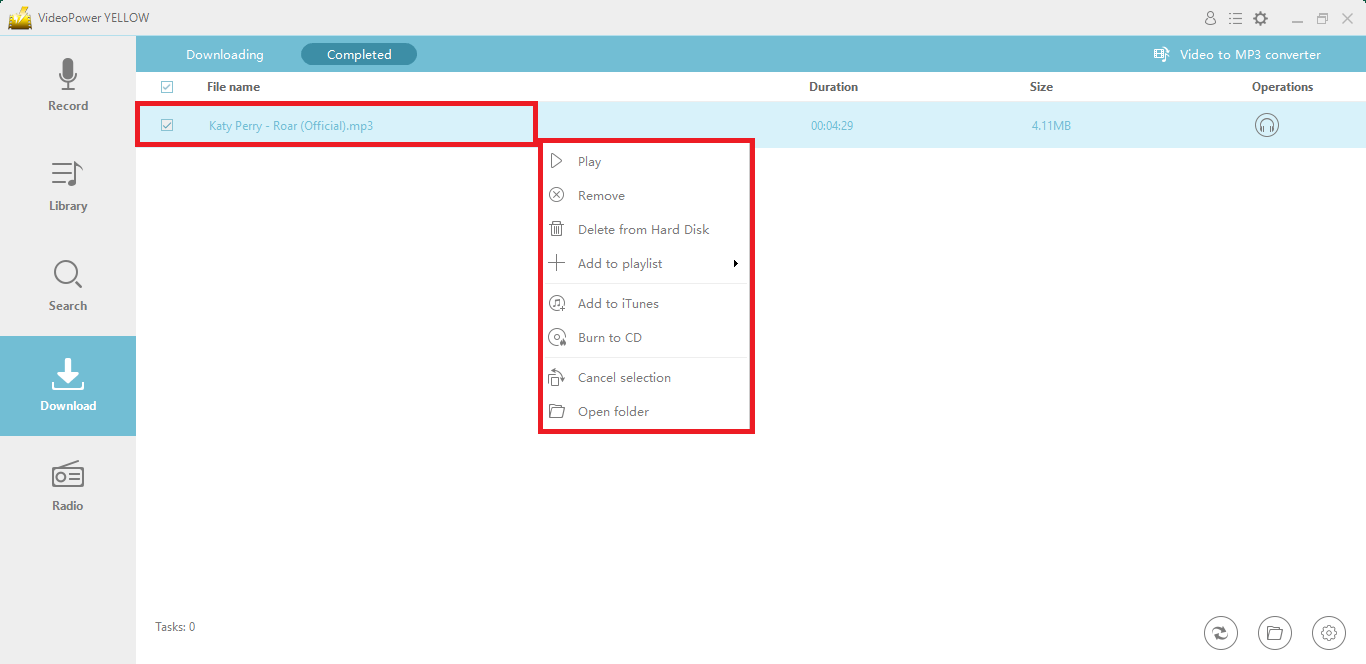Go to the Library section
Screen dimensions: 1366x664
coord(68,186)
